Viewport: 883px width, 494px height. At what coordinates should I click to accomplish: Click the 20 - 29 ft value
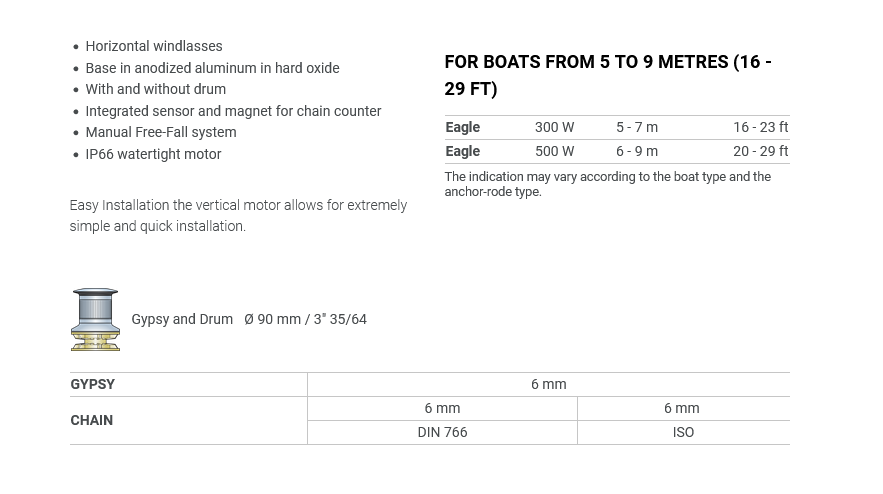(x=760, y=151)
